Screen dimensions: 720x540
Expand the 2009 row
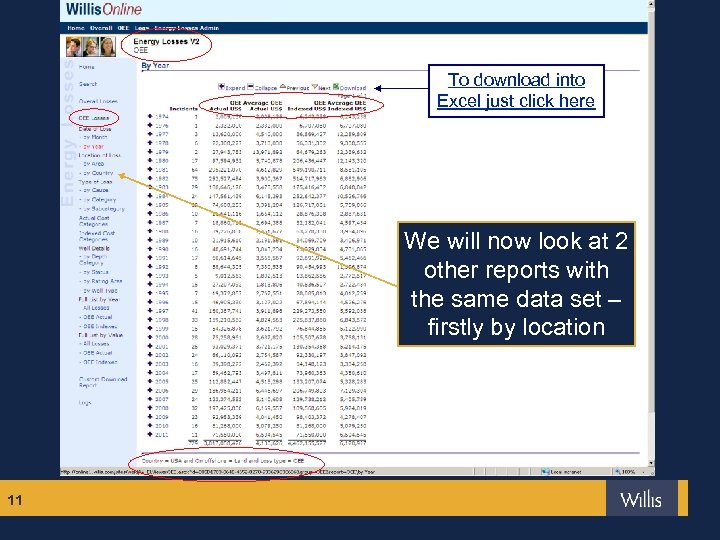coord(150,416)
